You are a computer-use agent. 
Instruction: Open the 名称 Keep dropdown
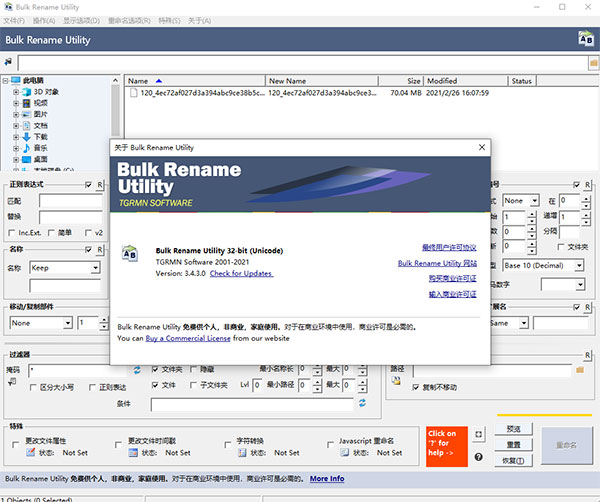coord(95,268)
